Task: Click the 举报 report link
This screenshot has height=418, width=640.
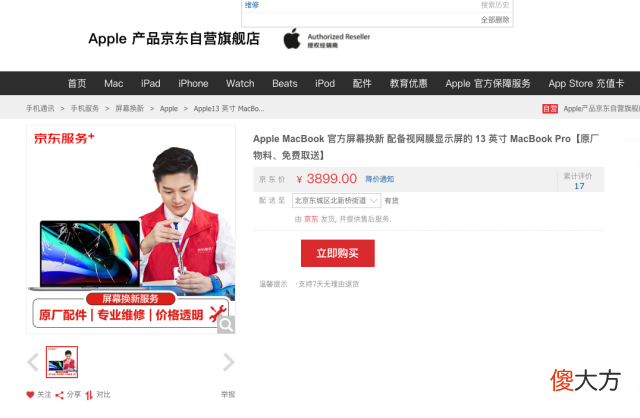Action: (x=228, y=394)
